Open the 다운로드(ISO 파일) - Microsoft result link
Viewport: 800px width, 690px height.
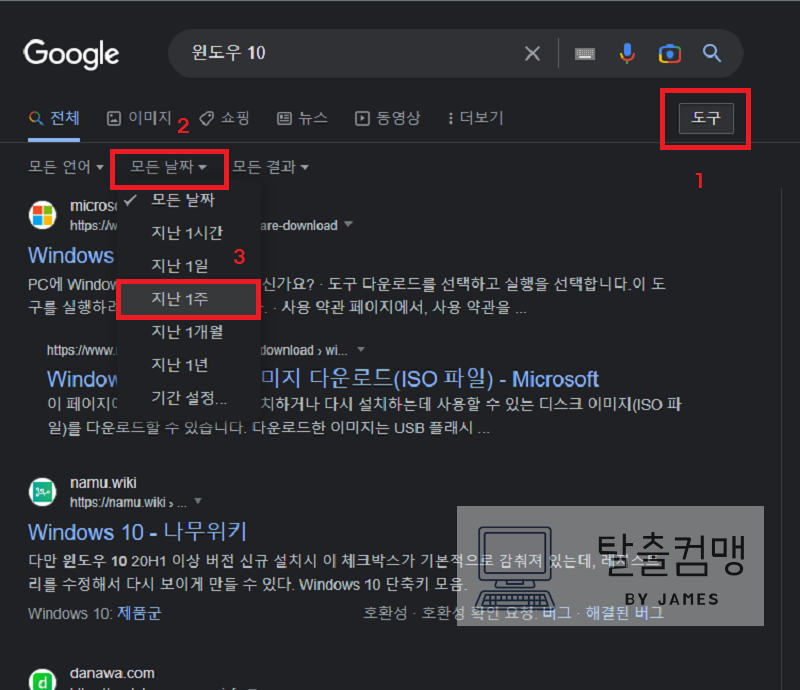point(429,379)
